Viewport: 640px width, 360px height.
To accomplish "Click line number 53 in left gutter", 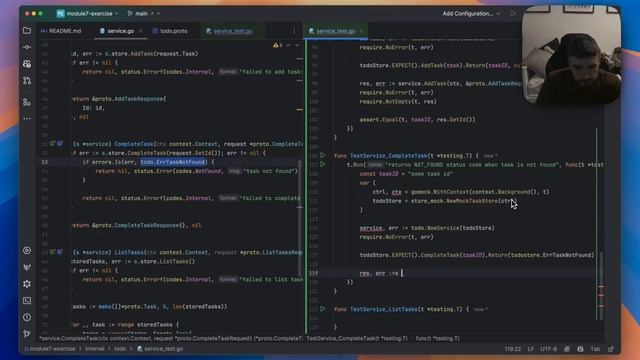I will 44,162.
